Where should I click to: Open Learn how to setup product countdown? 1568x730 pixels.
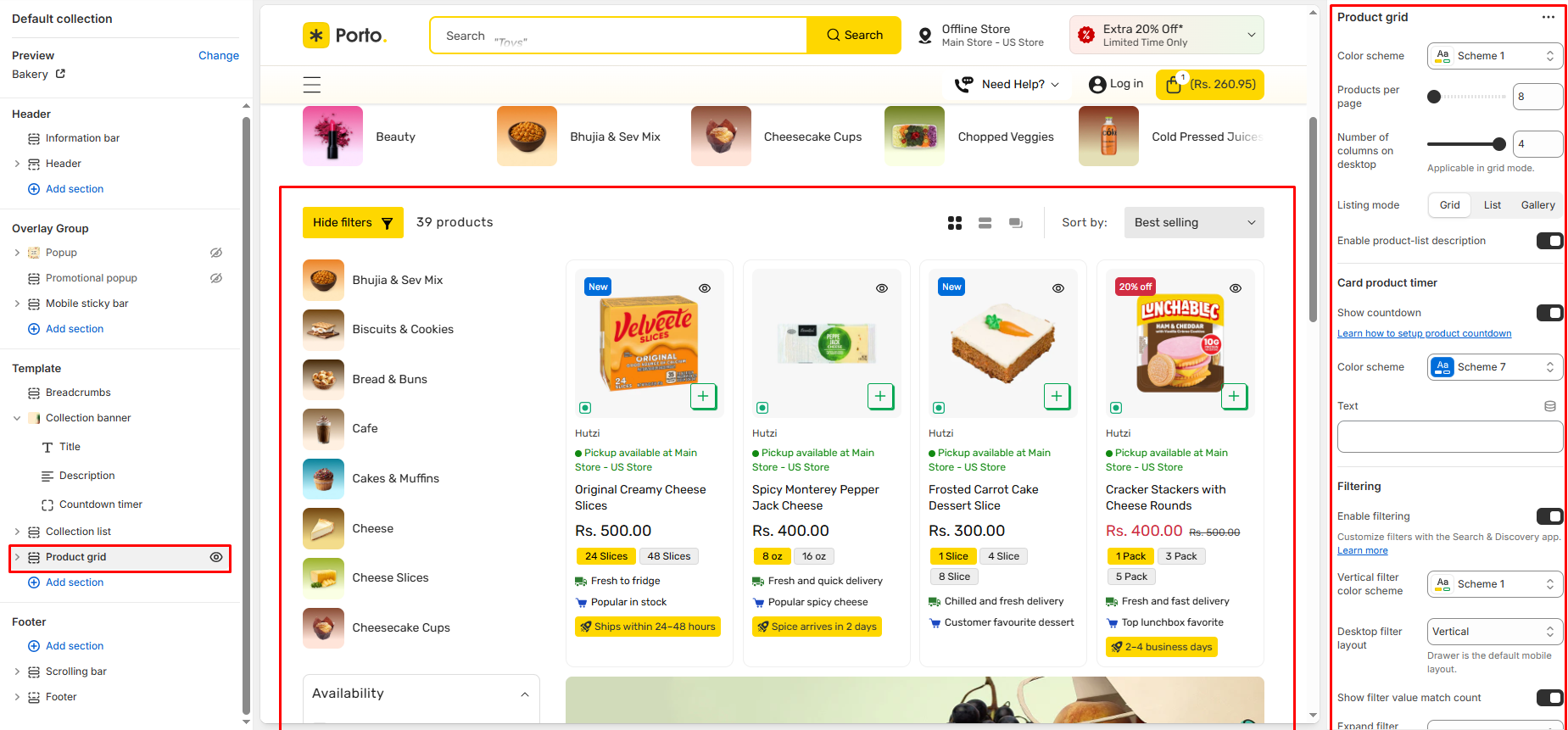[x=1424, y=333]
